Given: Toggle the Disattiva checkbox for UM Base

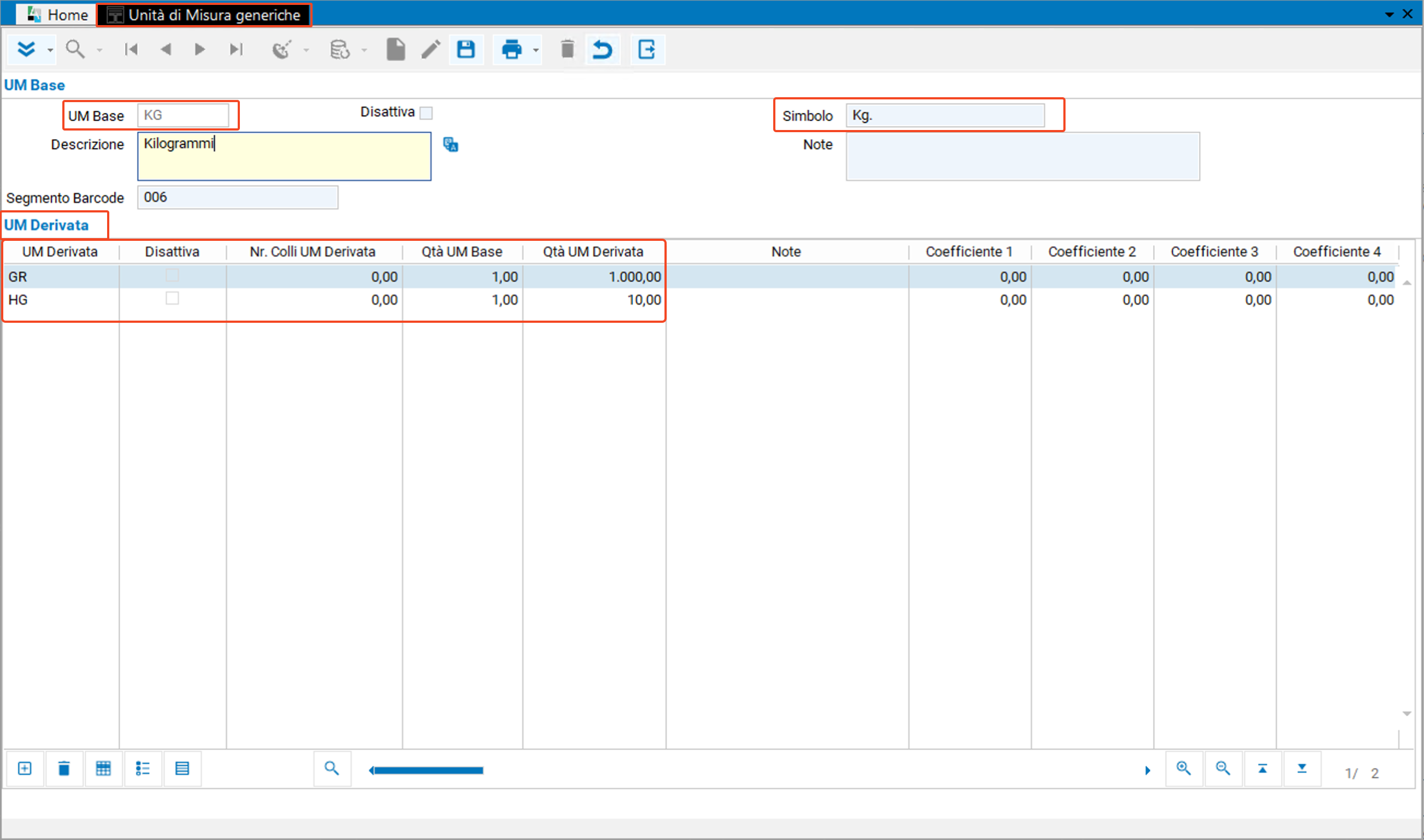Looking at the screenshot, I should [x=426, y=113].
